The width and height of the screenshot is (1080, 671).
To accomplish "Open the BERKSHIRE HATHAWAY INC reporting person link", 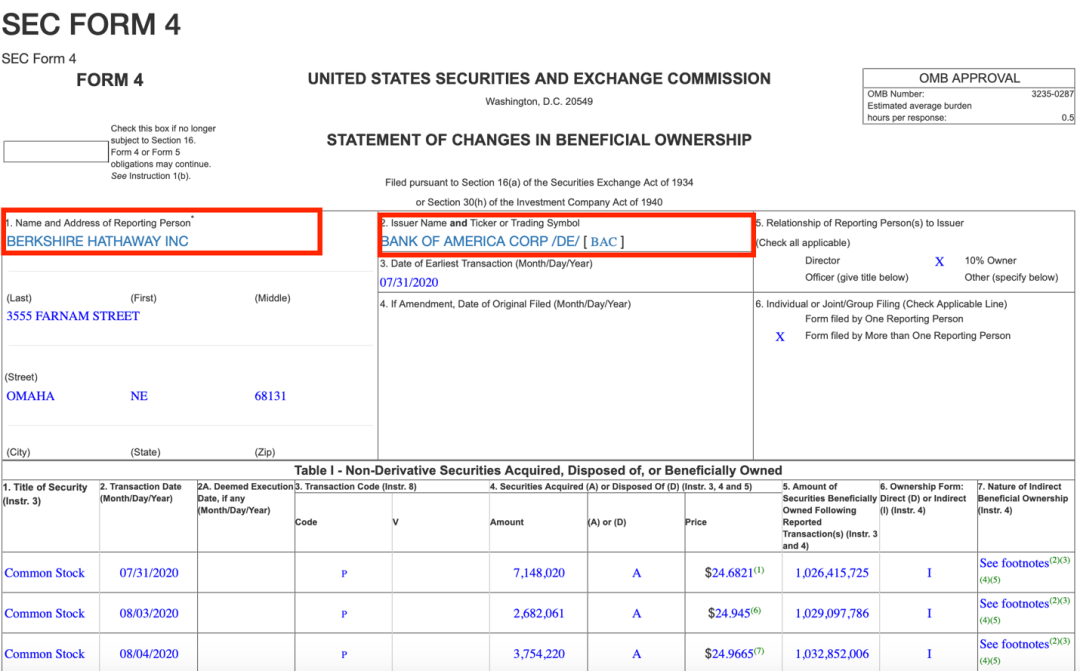I will [x=97, y=241].
